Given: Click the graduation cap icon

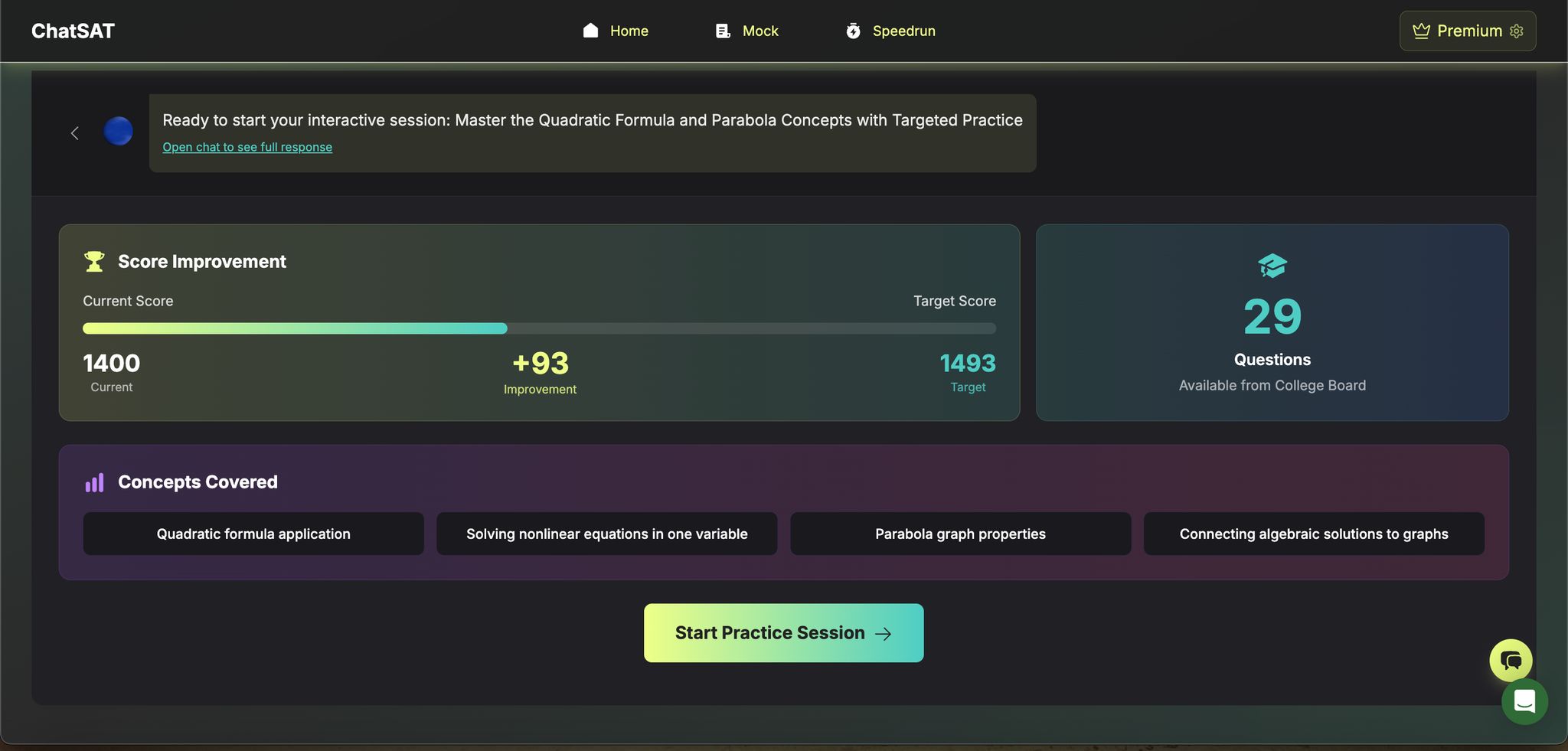Looking at the screenshot, I should coord(1272,266).
